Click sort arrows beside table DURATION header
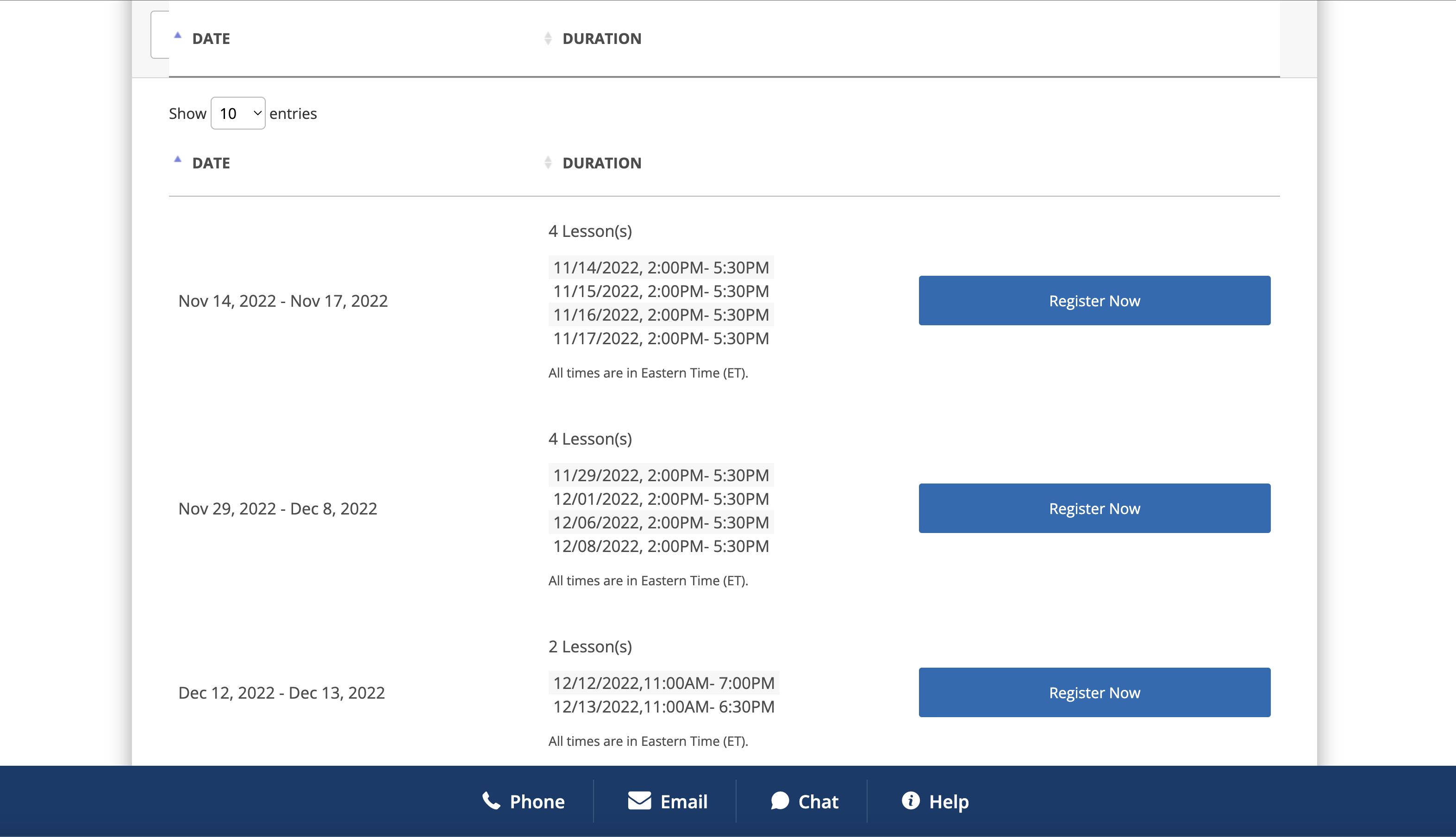Viewport: 1456px width, 837px height. pyautogui.click(x=547, y=163)
